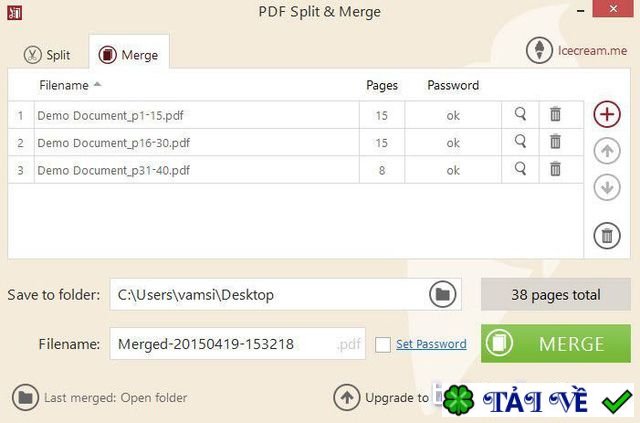
Task: Click the Upgrade to text link
Action: click(397, 398)
